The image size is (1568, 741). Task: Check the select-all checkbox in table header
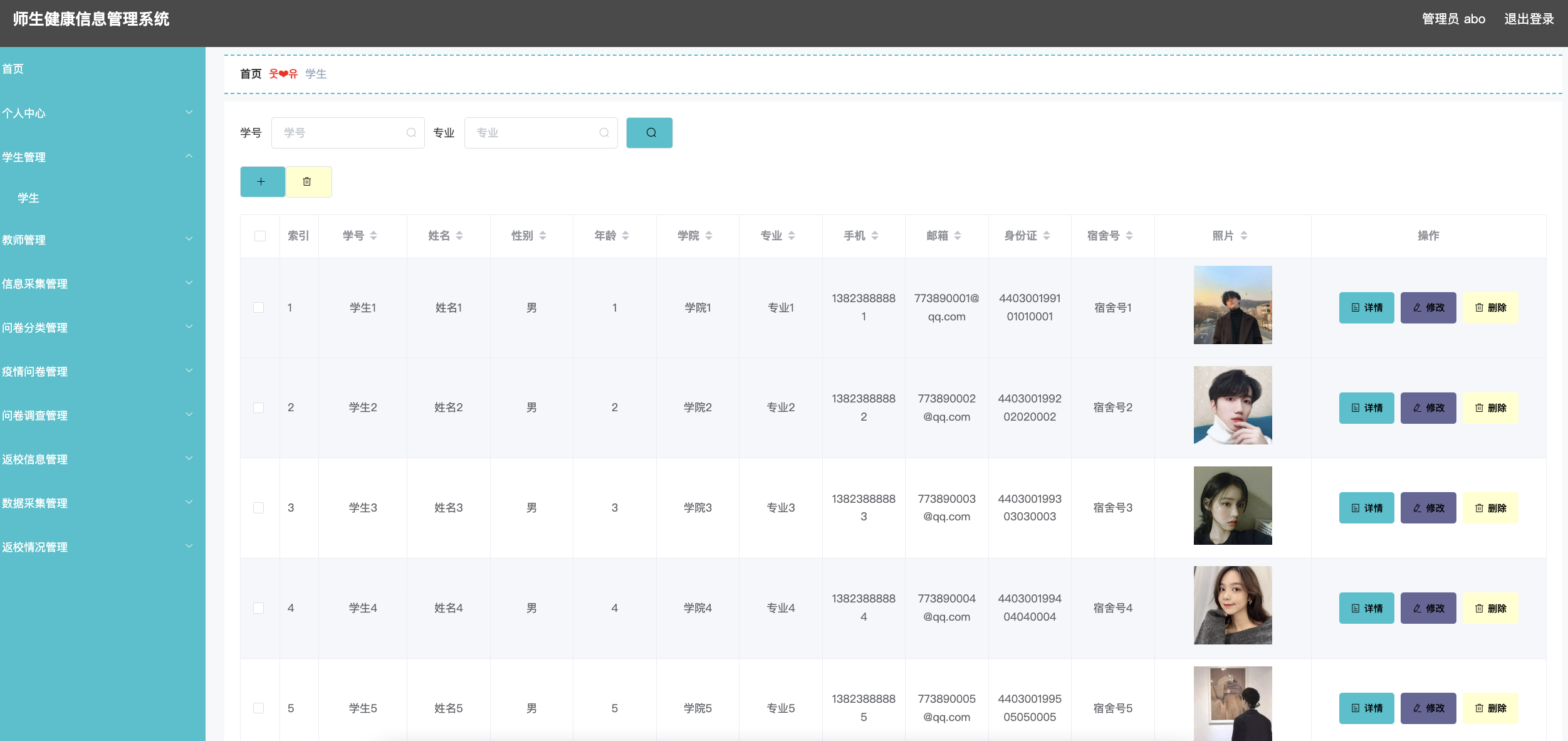click(259, 236)
